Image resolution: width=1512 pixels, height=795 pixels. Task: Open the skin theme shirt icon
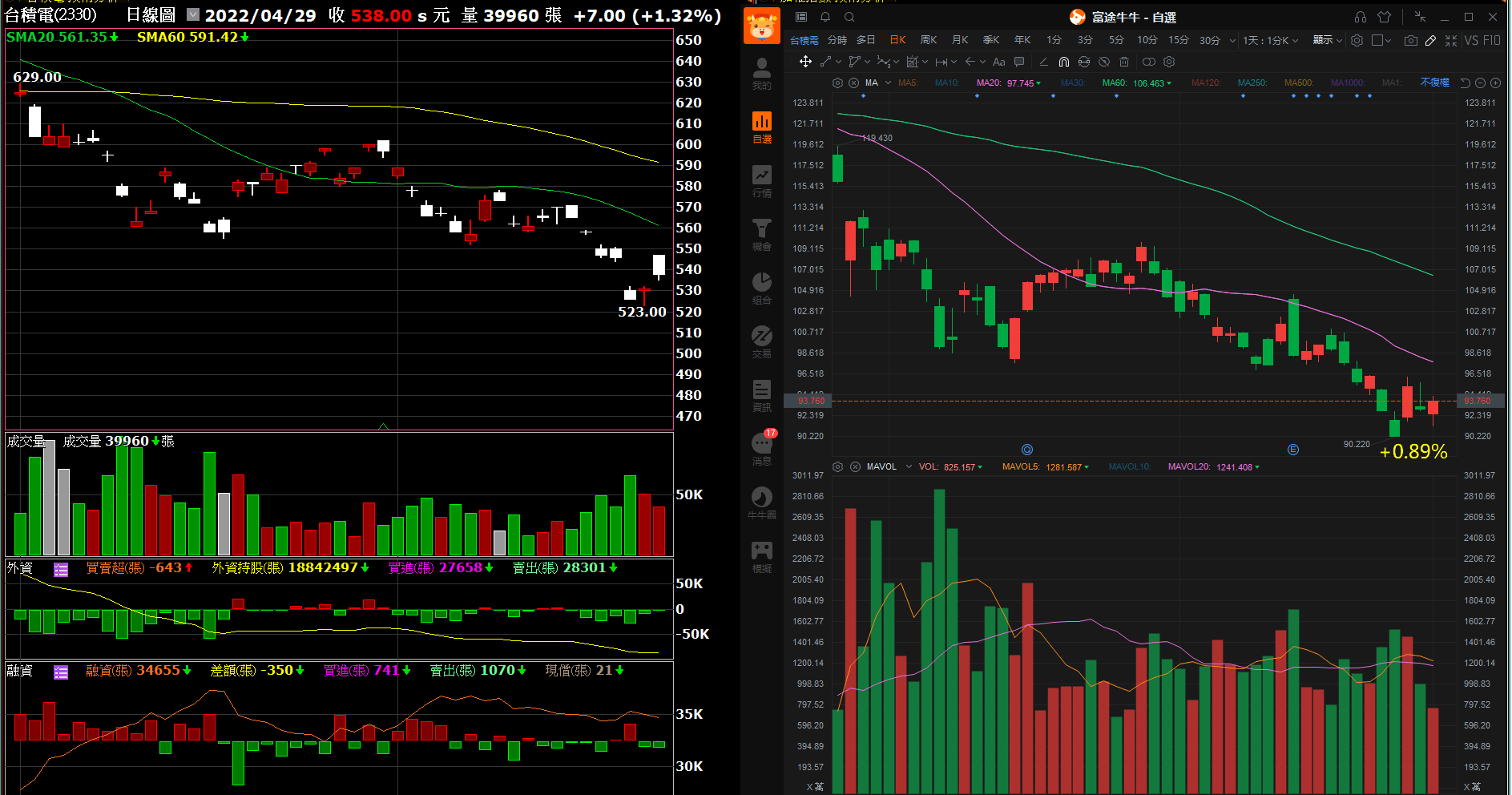click(1385, 17)
